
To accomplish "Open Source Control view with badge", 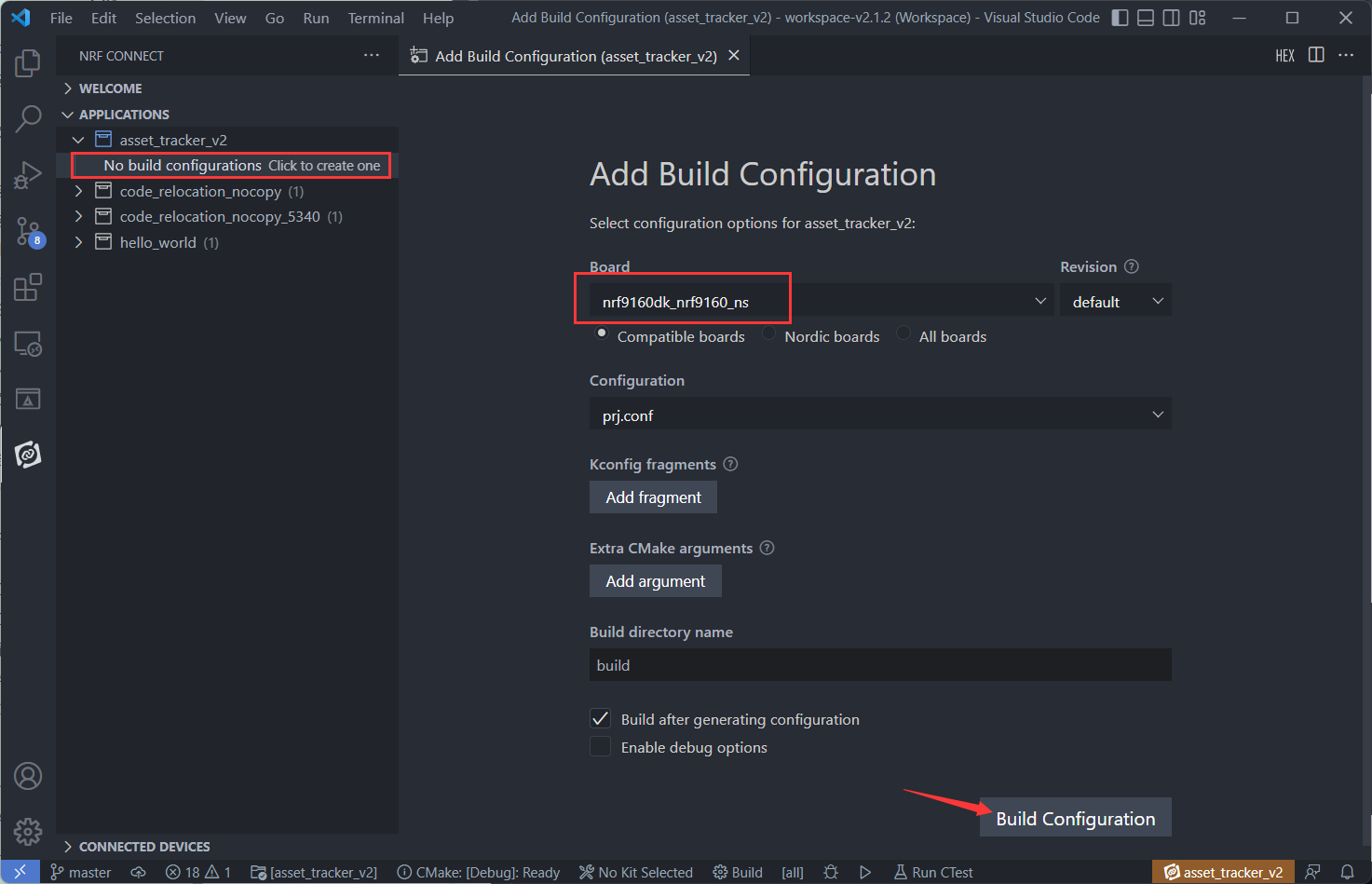I will 28,231.
